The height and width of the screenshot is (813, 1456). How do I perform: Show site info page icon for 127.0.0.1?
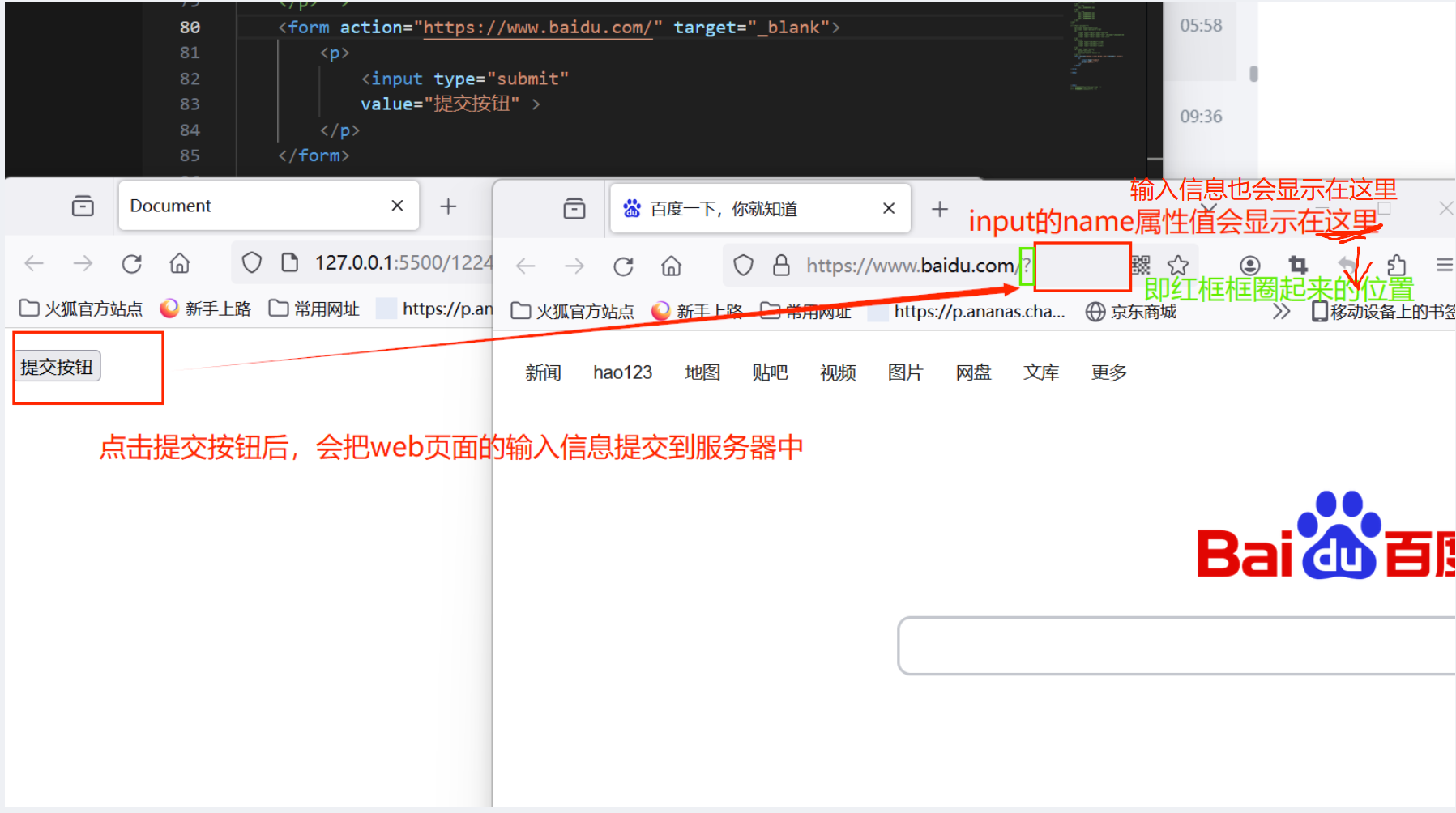pyautogui.click(x=289, y=262)
